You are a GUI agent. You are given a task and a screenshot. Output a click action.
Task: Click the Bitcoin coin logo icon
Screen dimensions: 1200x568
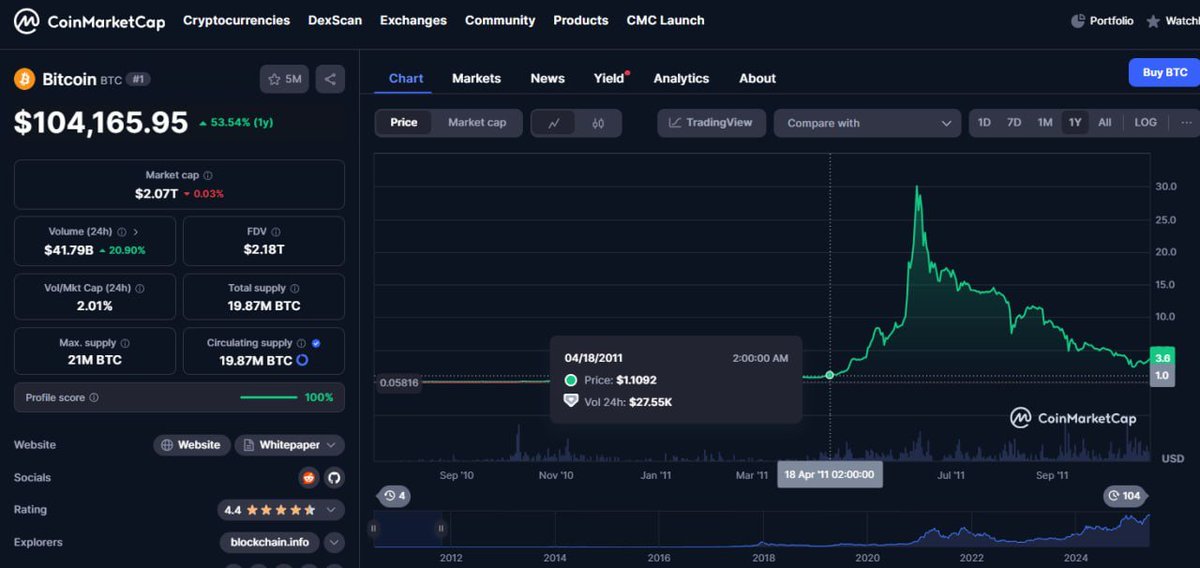(x=24, y=79)
